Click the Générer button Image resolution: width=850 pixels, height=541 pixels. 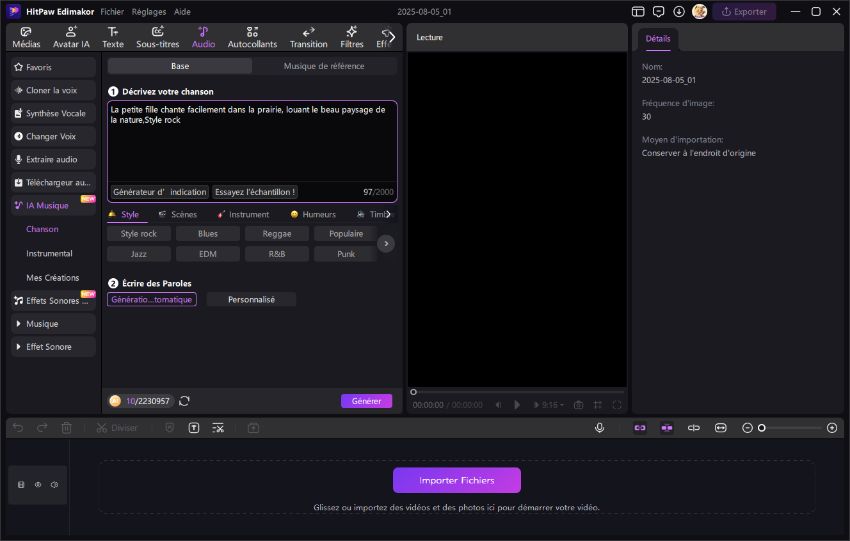click(x=366, y=401)
